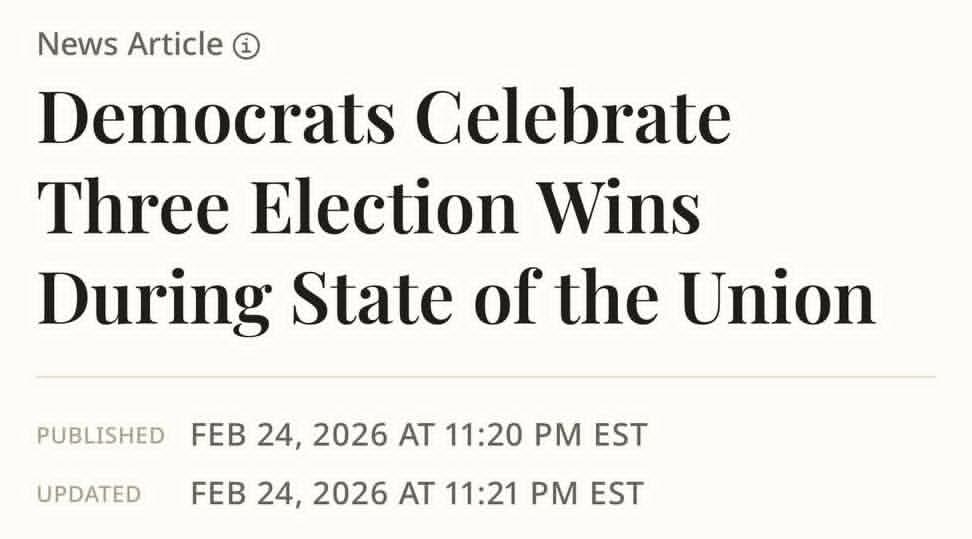Click the word Union in headline
The image size is (972, 539).
click(x=778, y=299)
